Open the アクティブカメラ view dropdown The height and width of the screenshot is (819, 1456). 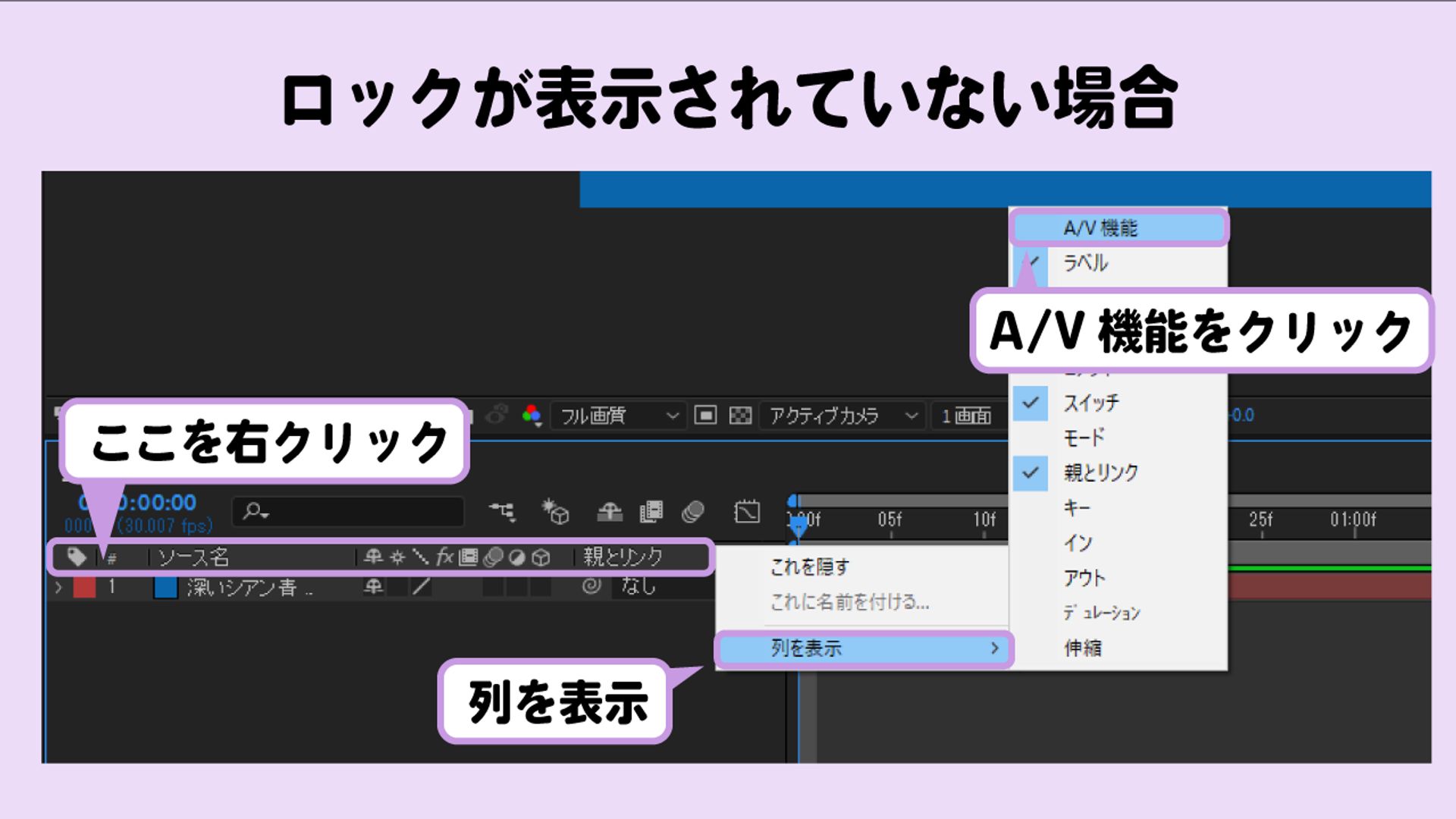(842, 416)
